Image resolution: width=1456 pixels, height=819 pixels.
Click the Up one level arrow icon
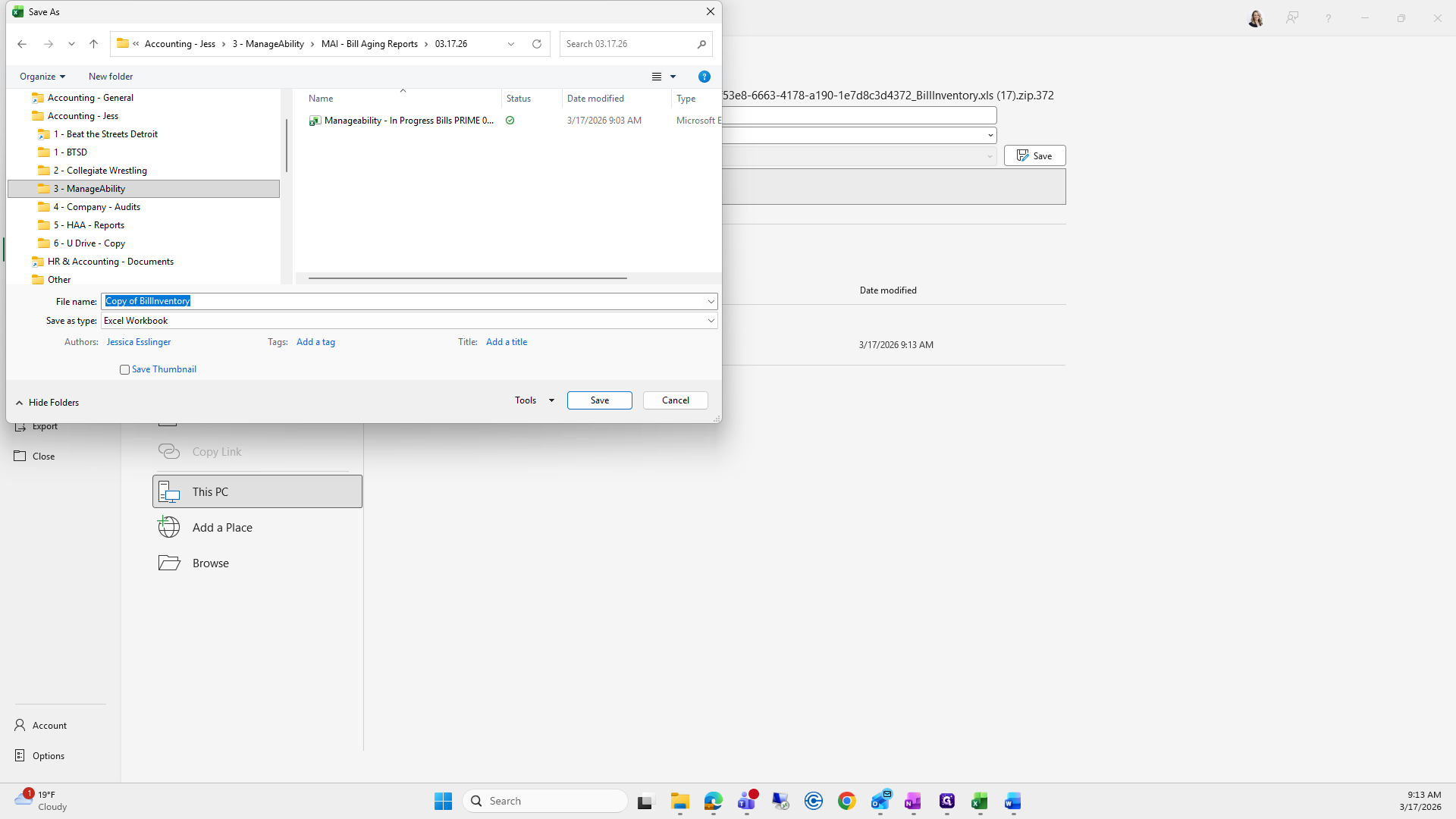(93, 44)
